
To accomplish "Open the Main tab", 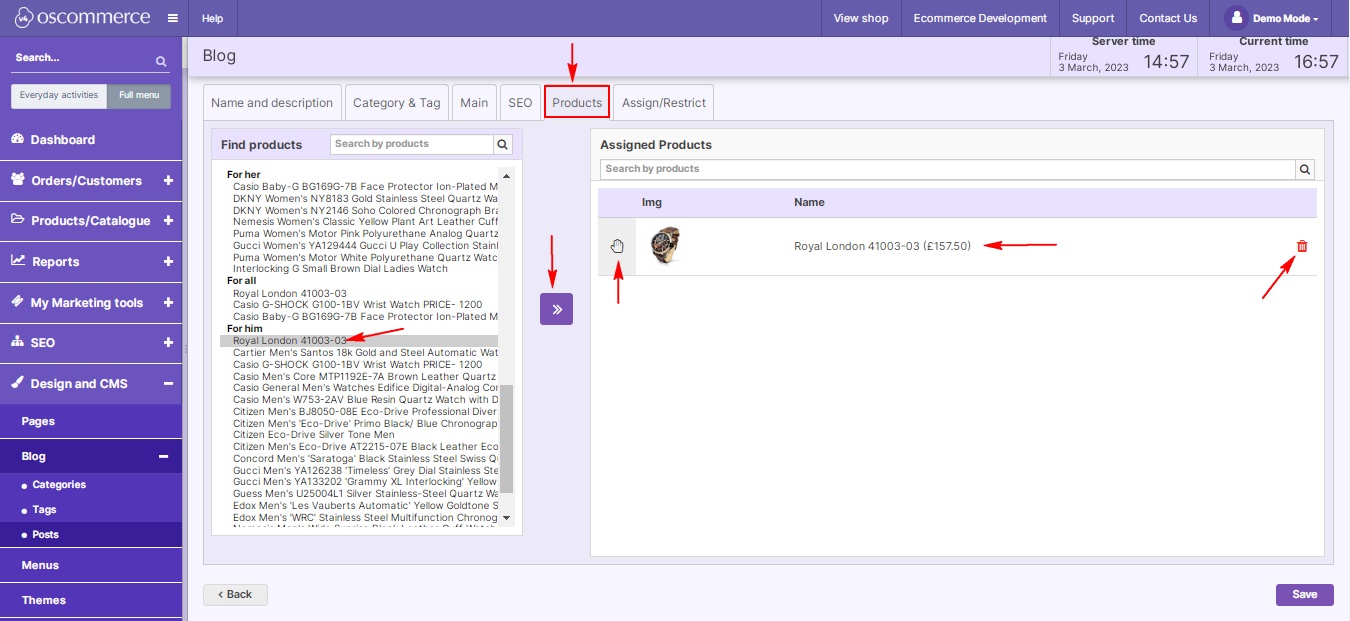I will [474, 102].
